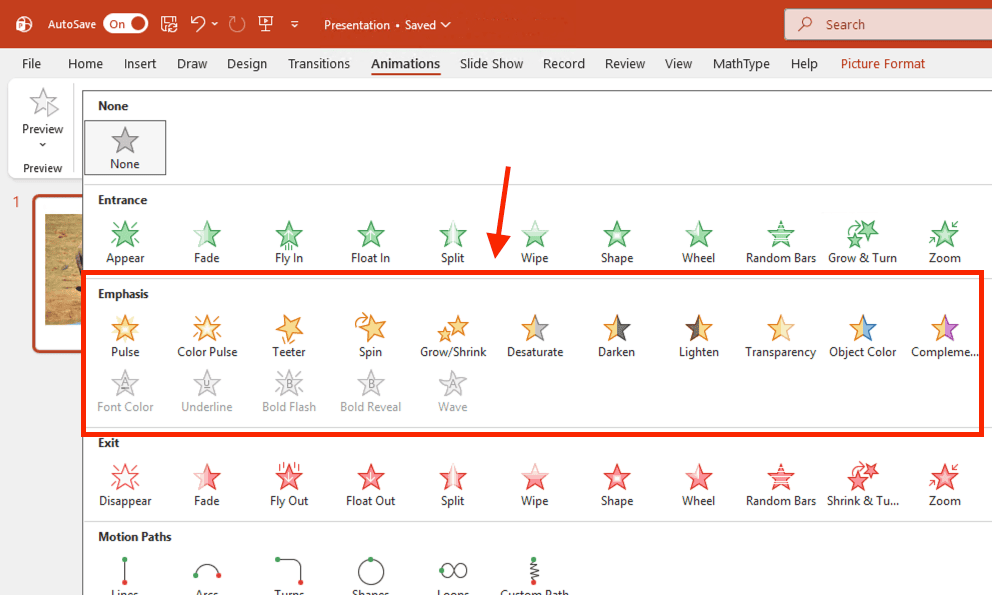Apply the Spin emphasis effect
The width and height of the screenshot is (992, 595).
pos(370,335)
